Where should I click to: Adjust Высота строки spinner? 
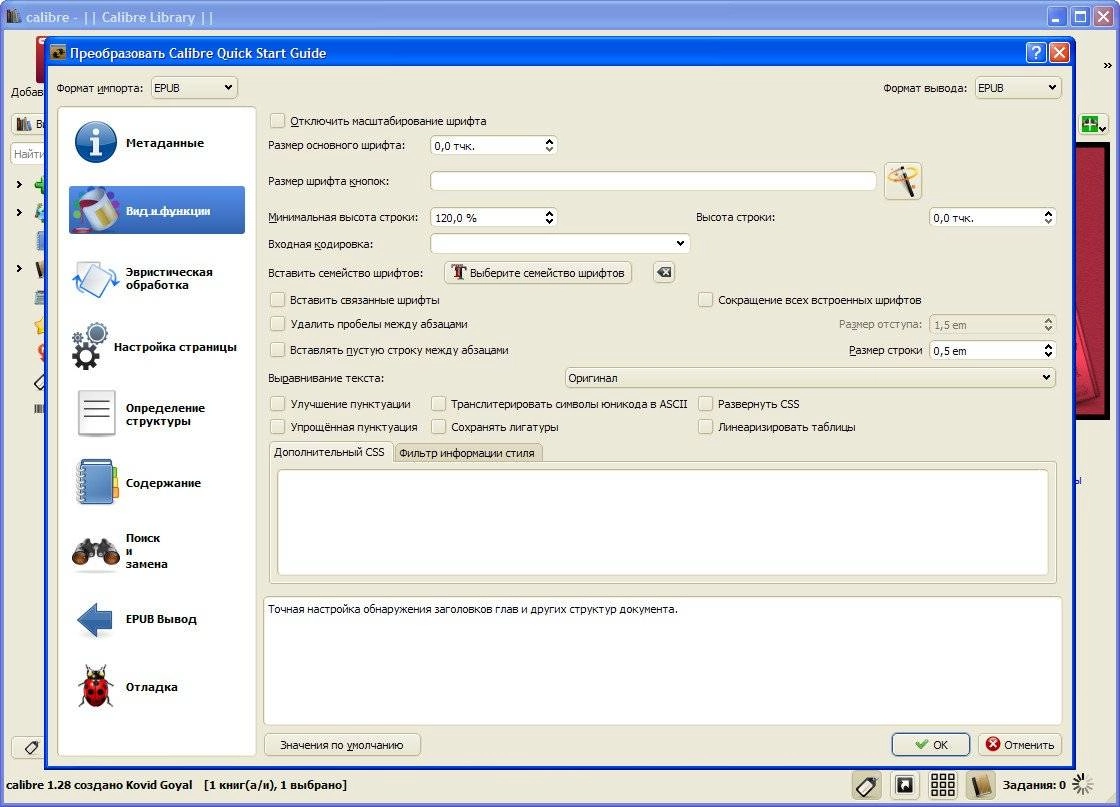(x=992, y=217)
